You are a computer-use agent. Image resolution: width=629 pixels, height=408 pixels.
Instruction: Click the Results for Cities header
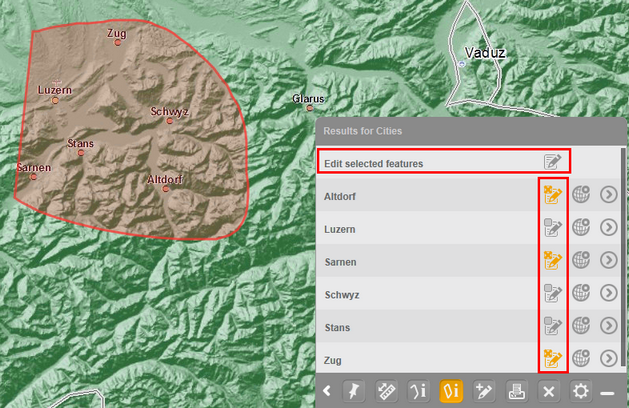click(x=363, y=131)
